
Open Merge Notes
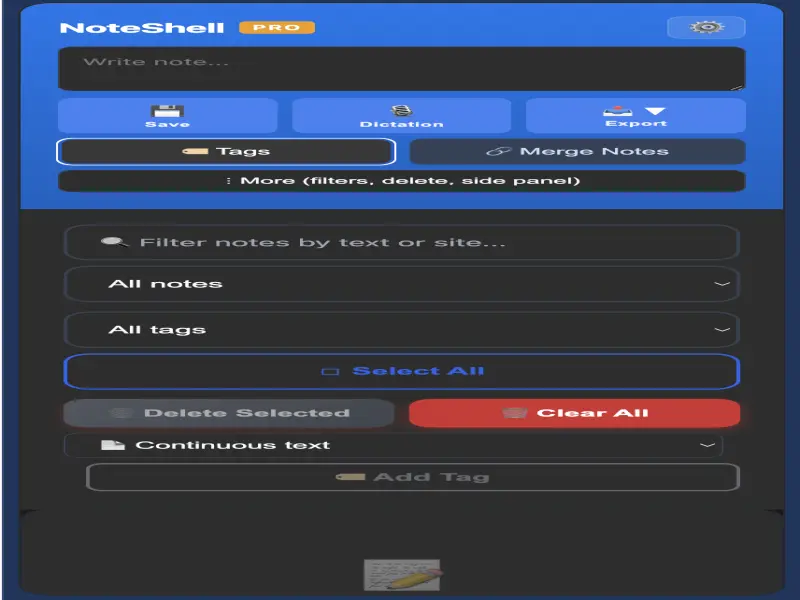(x=577, y=151)
